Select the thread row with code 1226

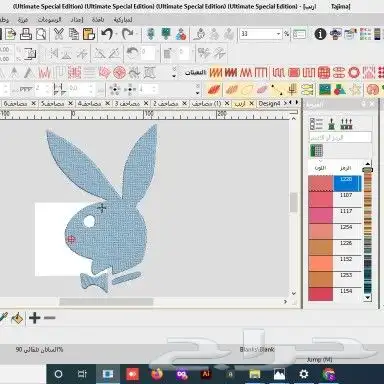(x=335, y=248)
